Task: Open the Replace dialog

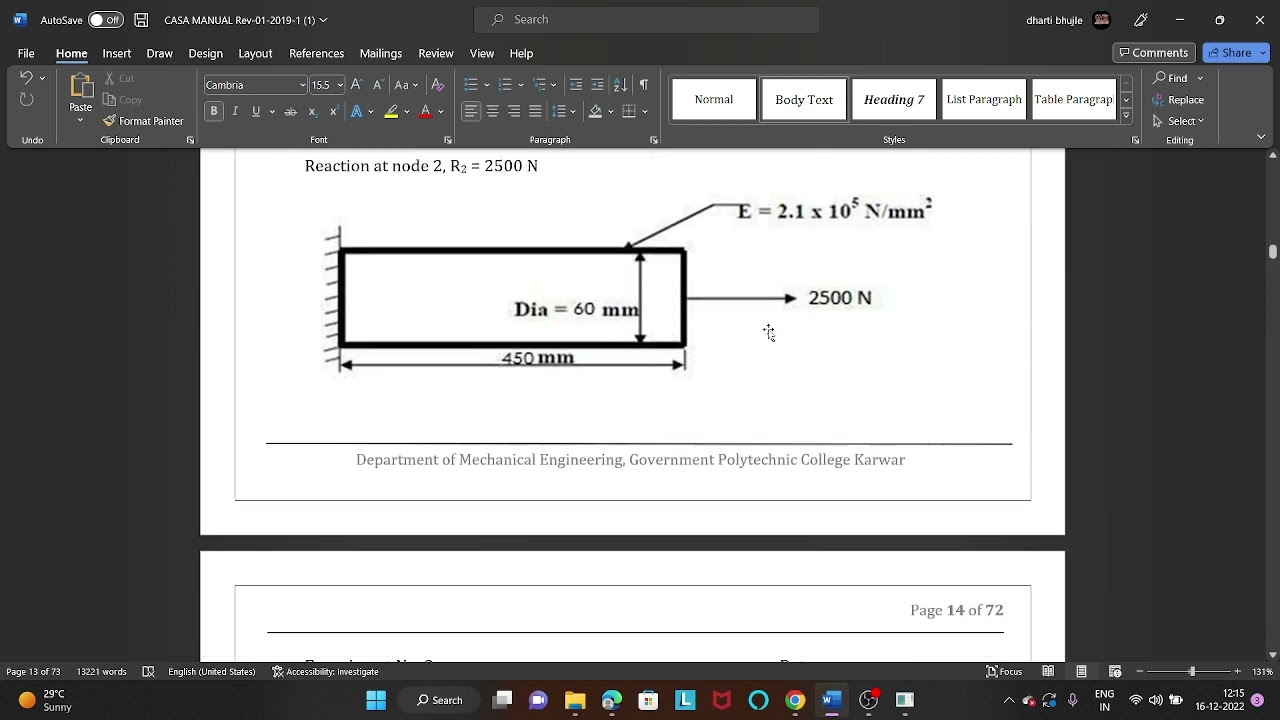Action: (x=1178, y=100)
